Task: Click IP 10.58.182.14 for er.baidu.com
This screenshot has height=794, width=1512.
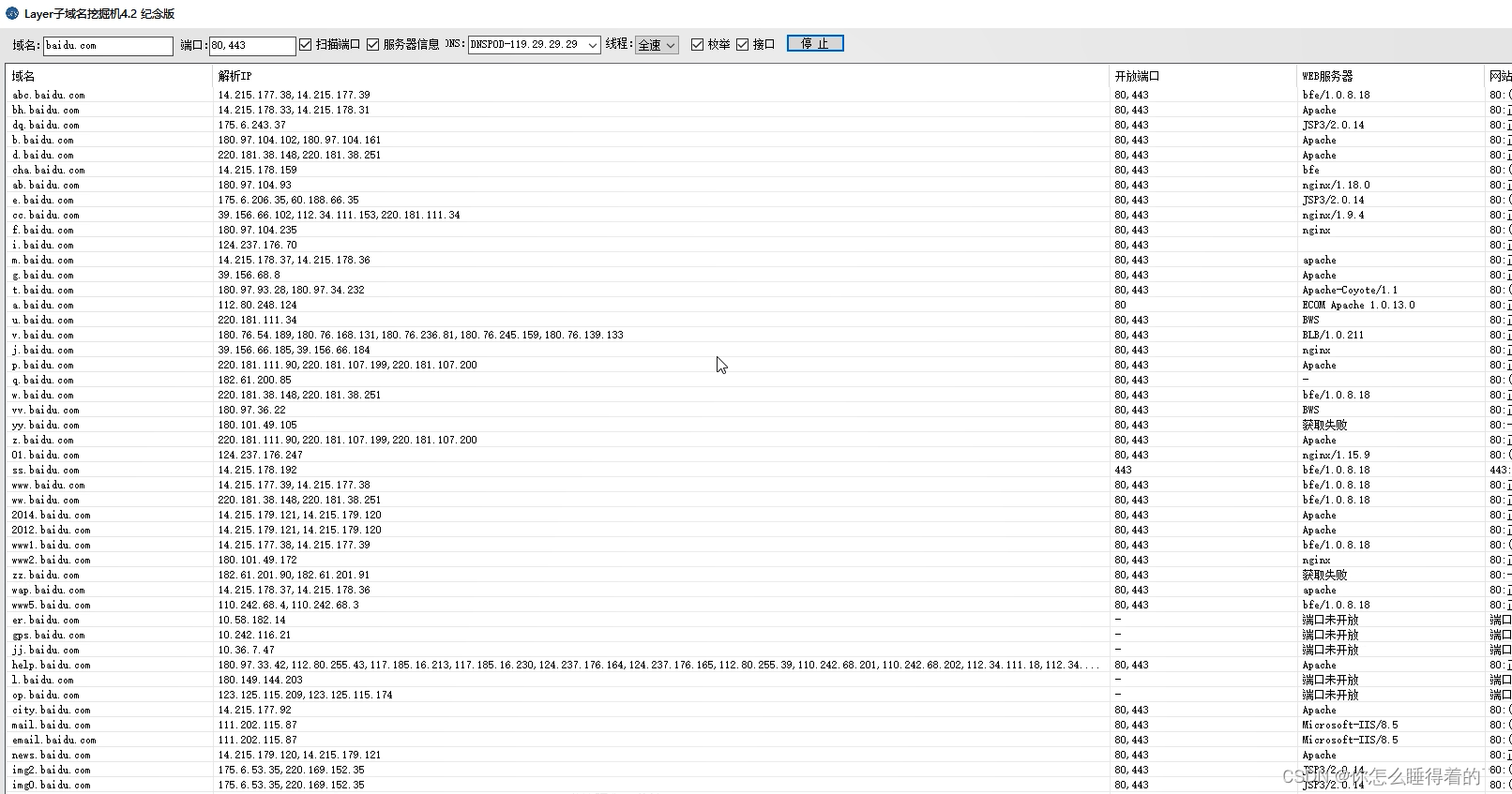Action: pos(252,620)
